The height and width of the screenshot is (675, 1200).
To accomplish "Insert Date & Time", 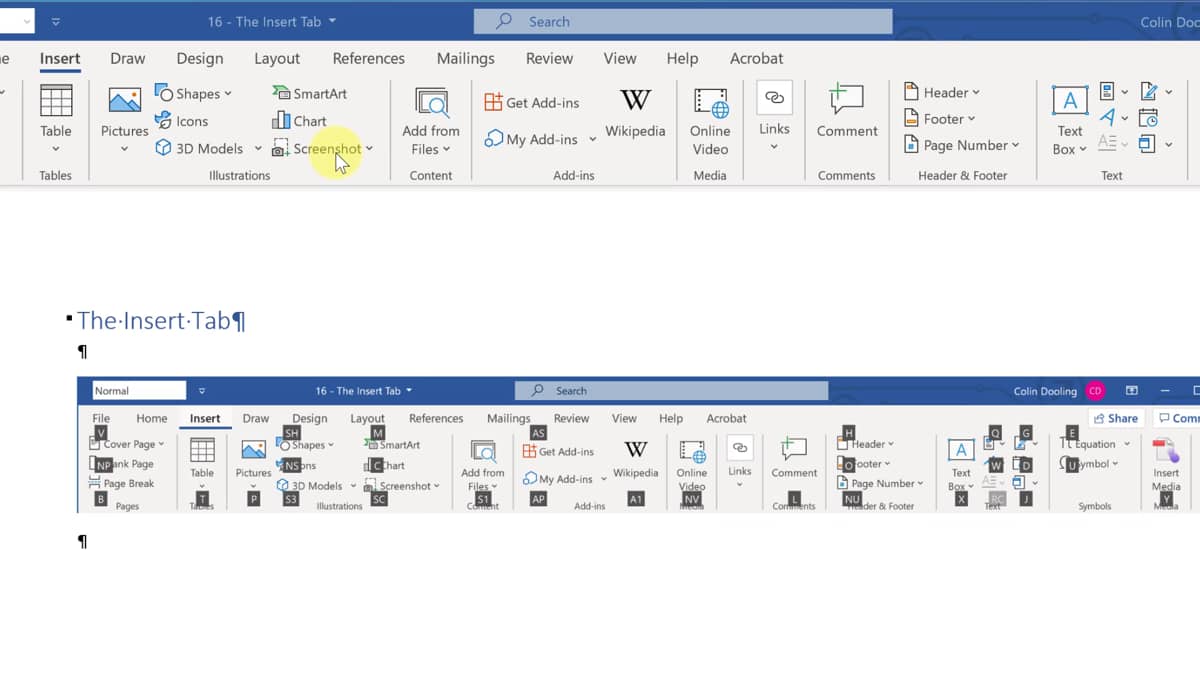I will (1149, 118).
